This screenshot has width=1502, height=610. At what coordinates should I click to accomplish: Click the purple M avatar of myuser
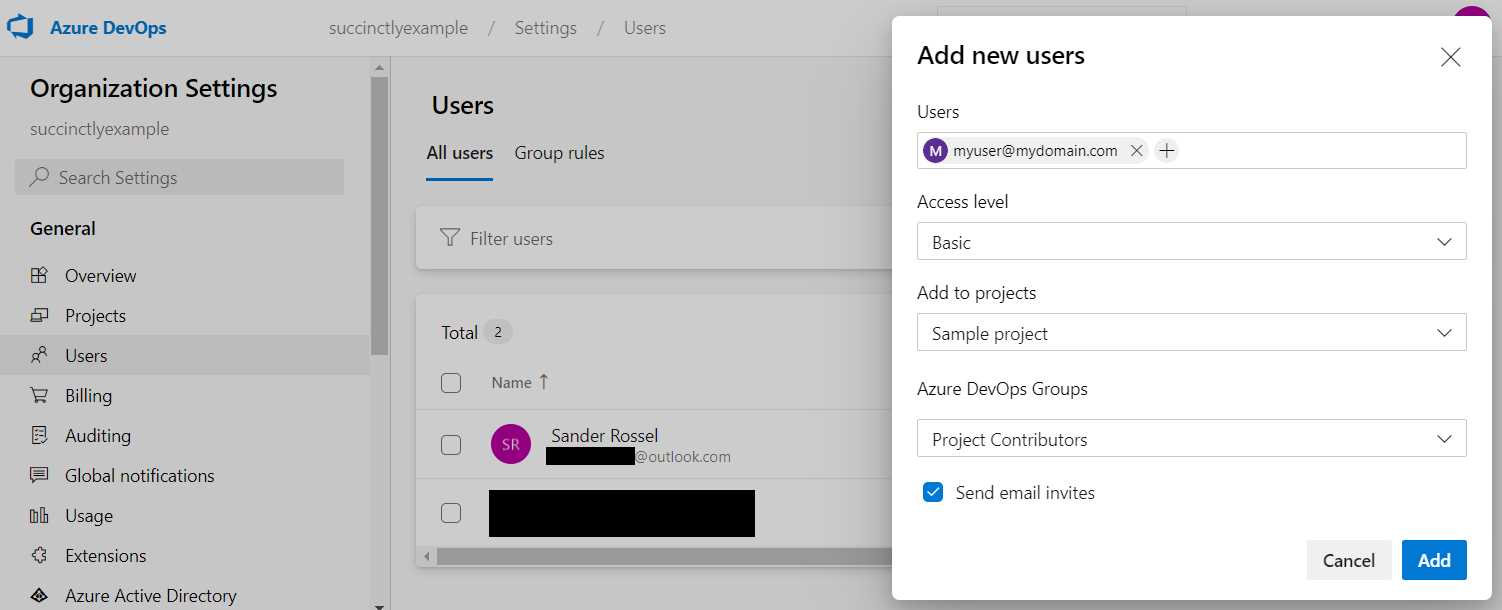tap(935, 151)
